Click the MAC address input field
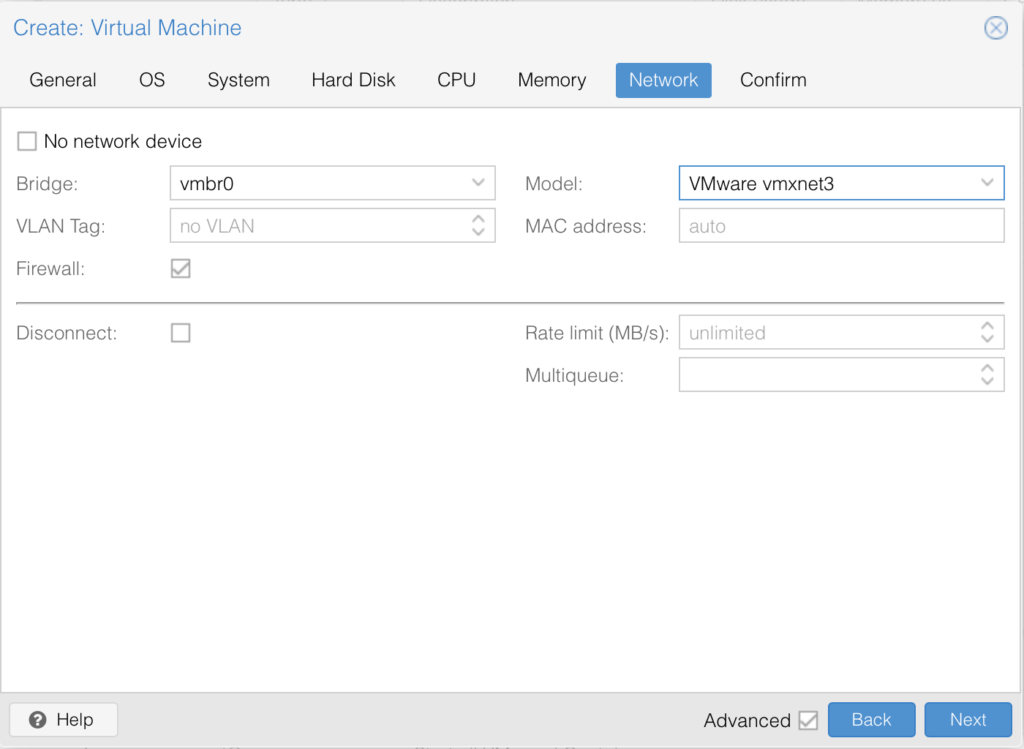Screen dimensions: 1024x749 pyautogui.click(x=841, y=225)
